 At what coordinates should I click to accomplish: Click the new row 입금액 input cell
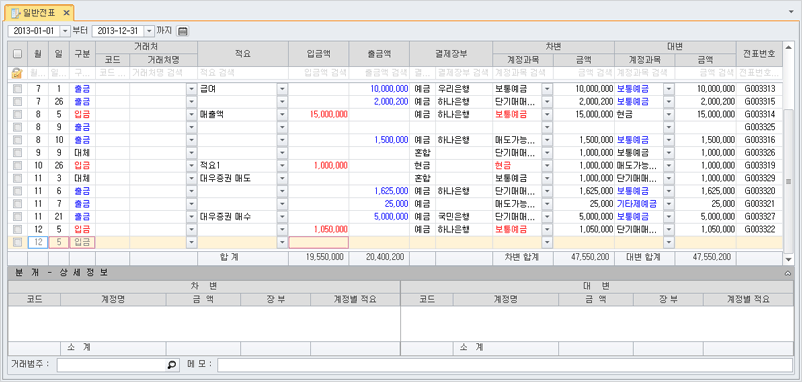point(319,242)
